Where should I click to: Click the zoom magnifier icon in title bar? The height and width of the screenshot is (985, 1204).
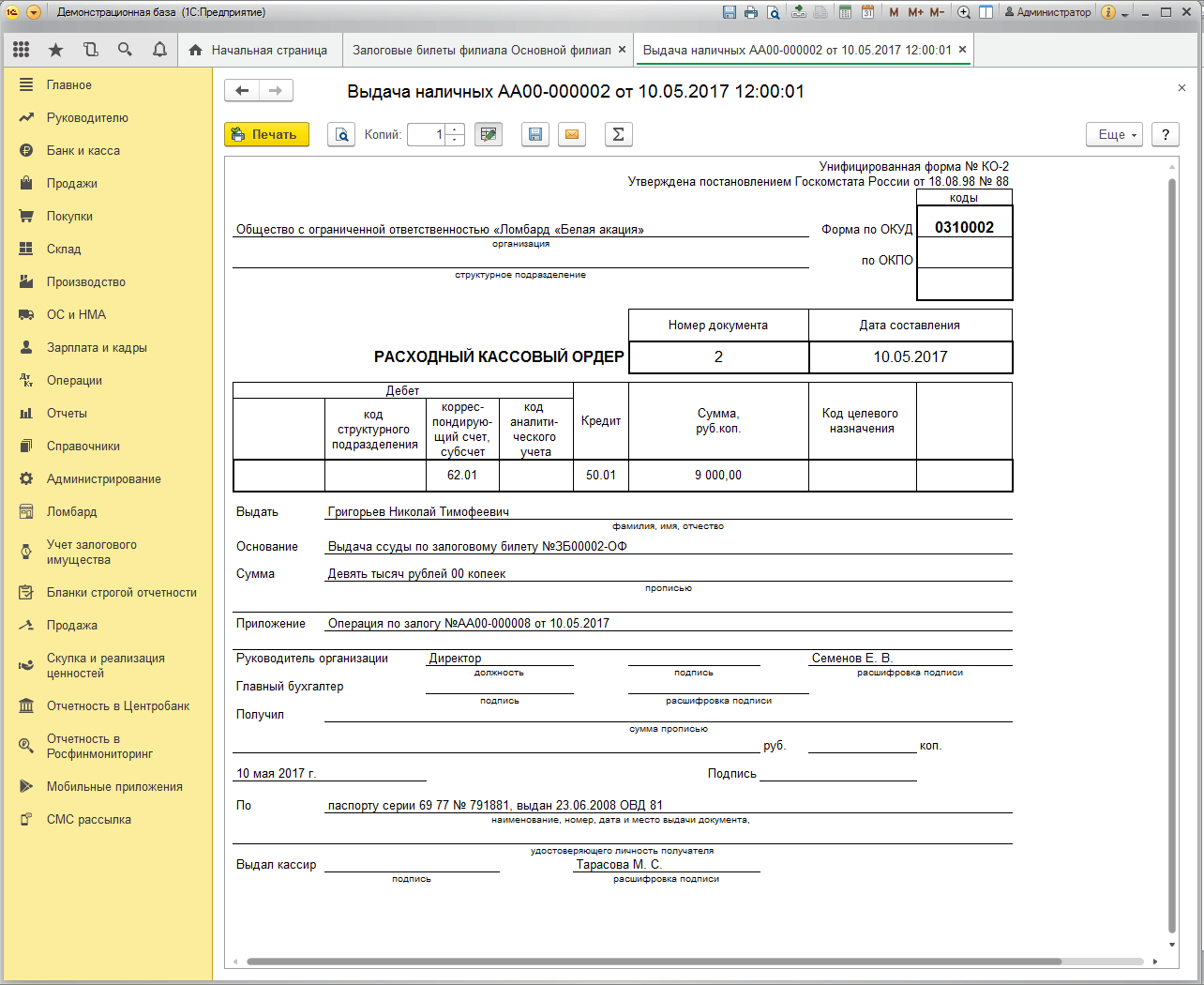click(x=964, y=12)
